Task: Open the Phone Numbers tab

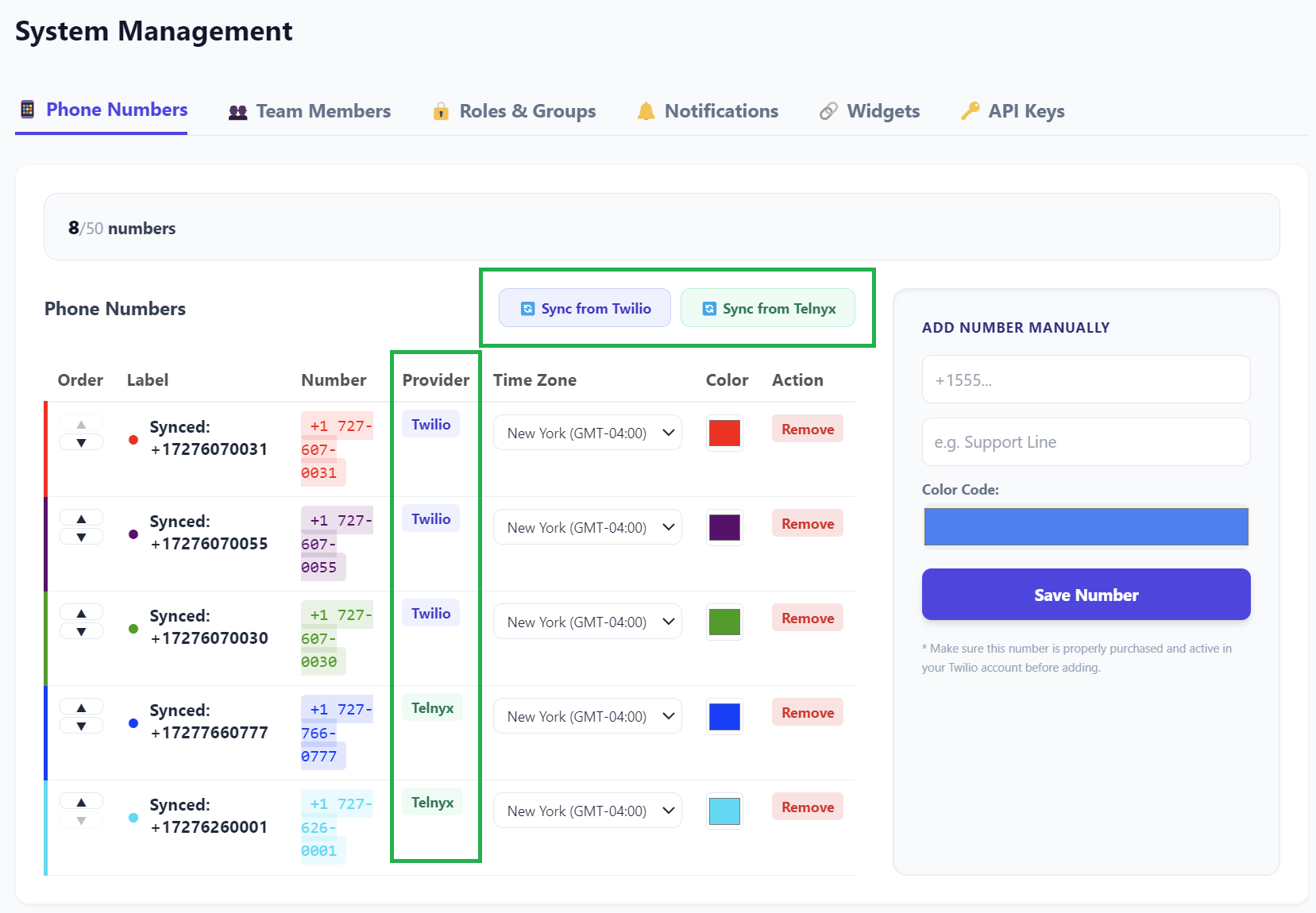Action: (x=102, y=110)
